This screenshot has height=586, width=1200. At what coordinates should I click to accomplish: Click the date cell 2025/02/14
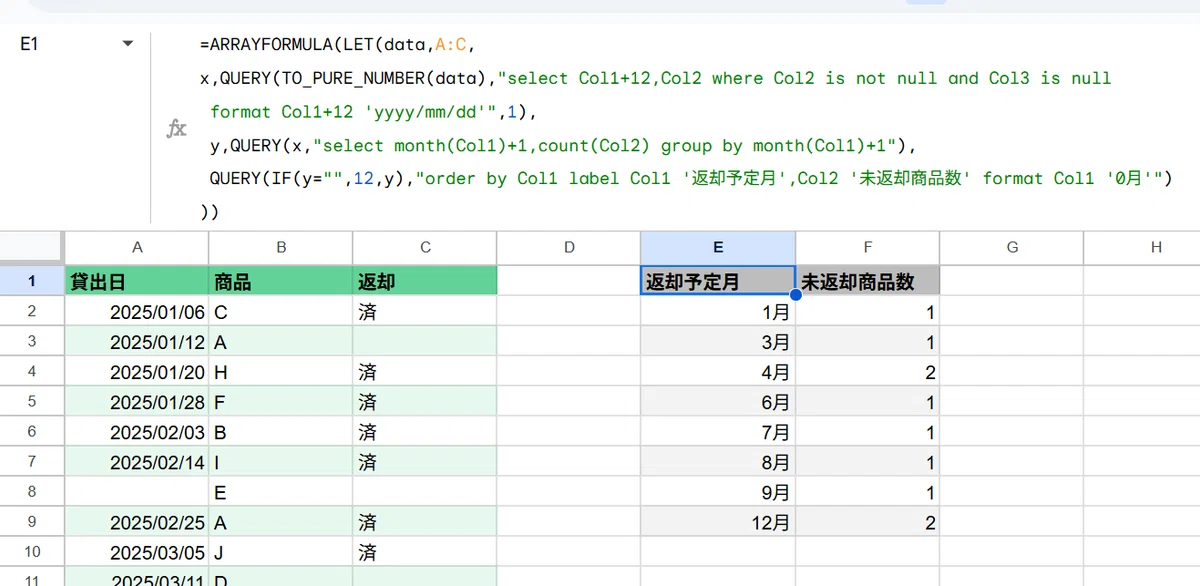(137, 461)
